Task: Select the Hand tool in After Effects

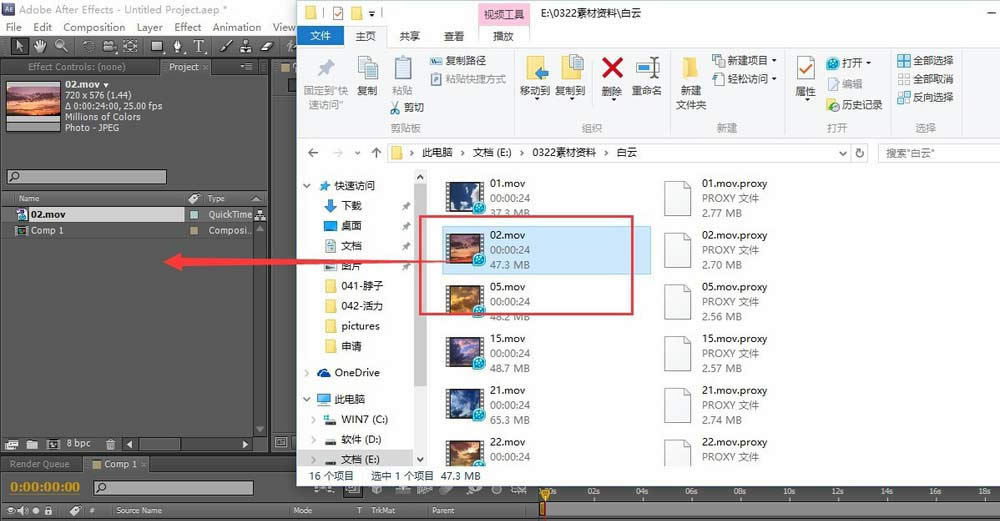Action: 40,46
